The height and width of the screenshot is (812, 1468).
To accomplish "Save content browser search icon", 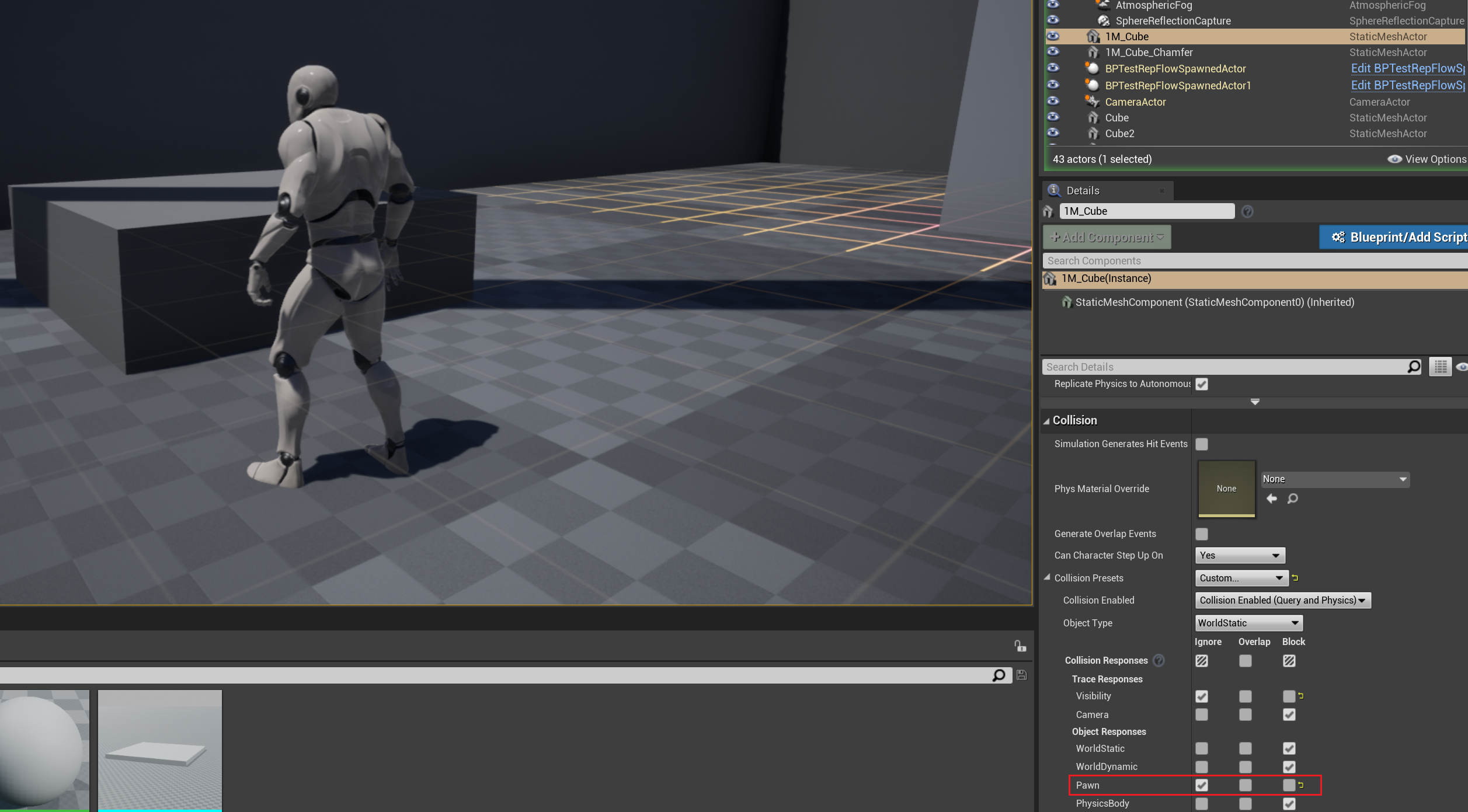I will (x=1021, y=675).
